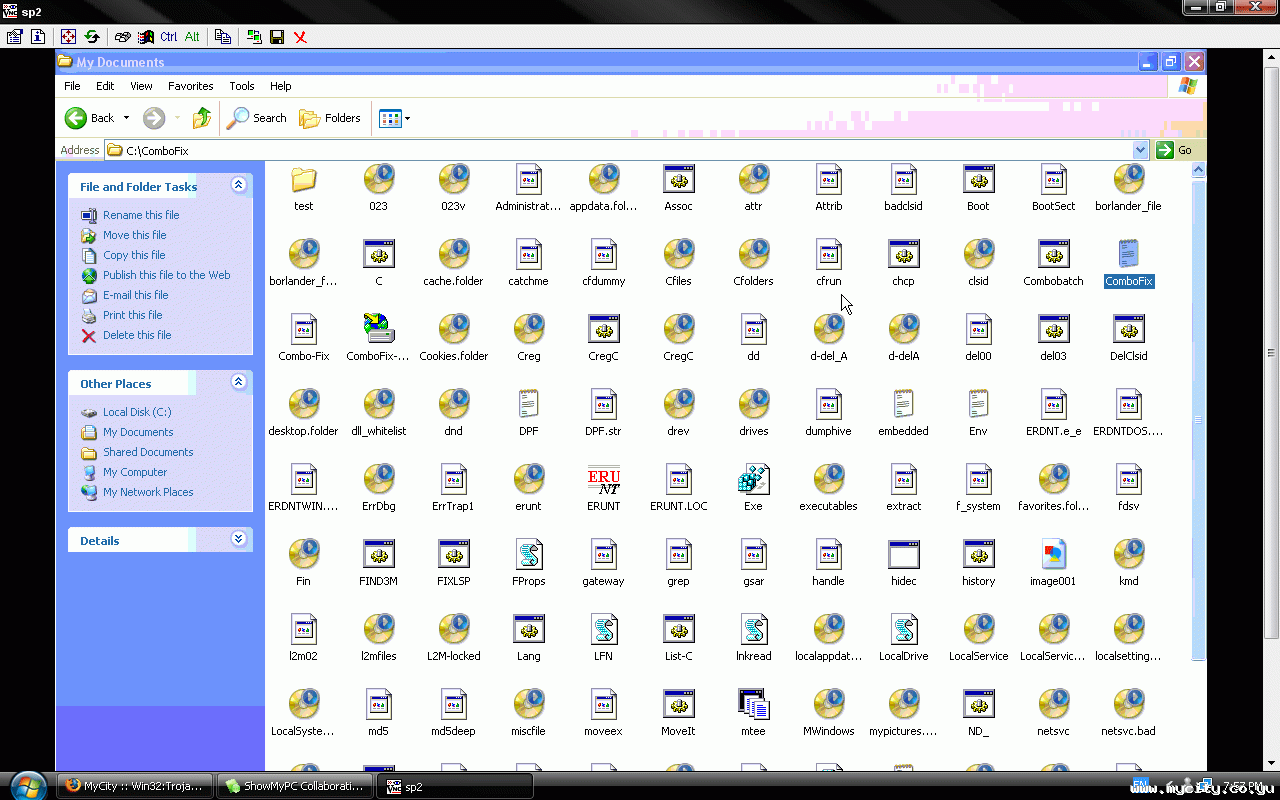Viewport: 1280px width, 800px height.
Task: Click the VNC save connection floppy icon
Action: click(x=277, y=37)
